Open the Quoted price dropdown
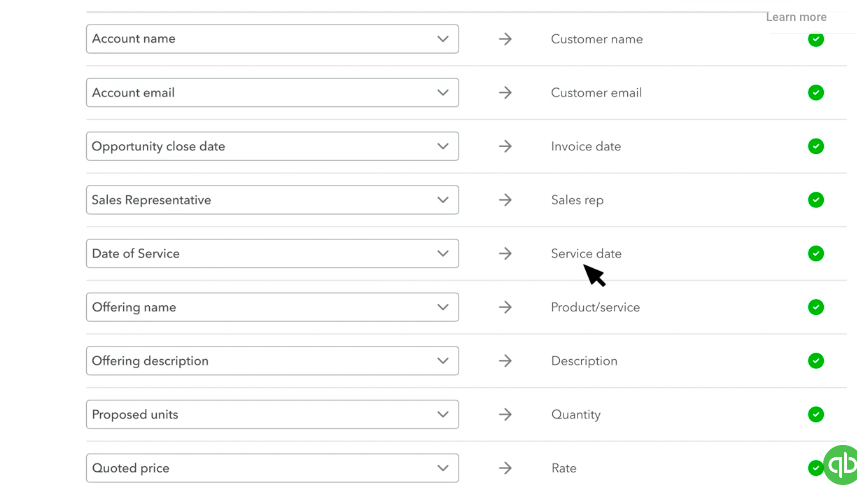The width and height of the screenshot is (857, 493). pos(272,468)
